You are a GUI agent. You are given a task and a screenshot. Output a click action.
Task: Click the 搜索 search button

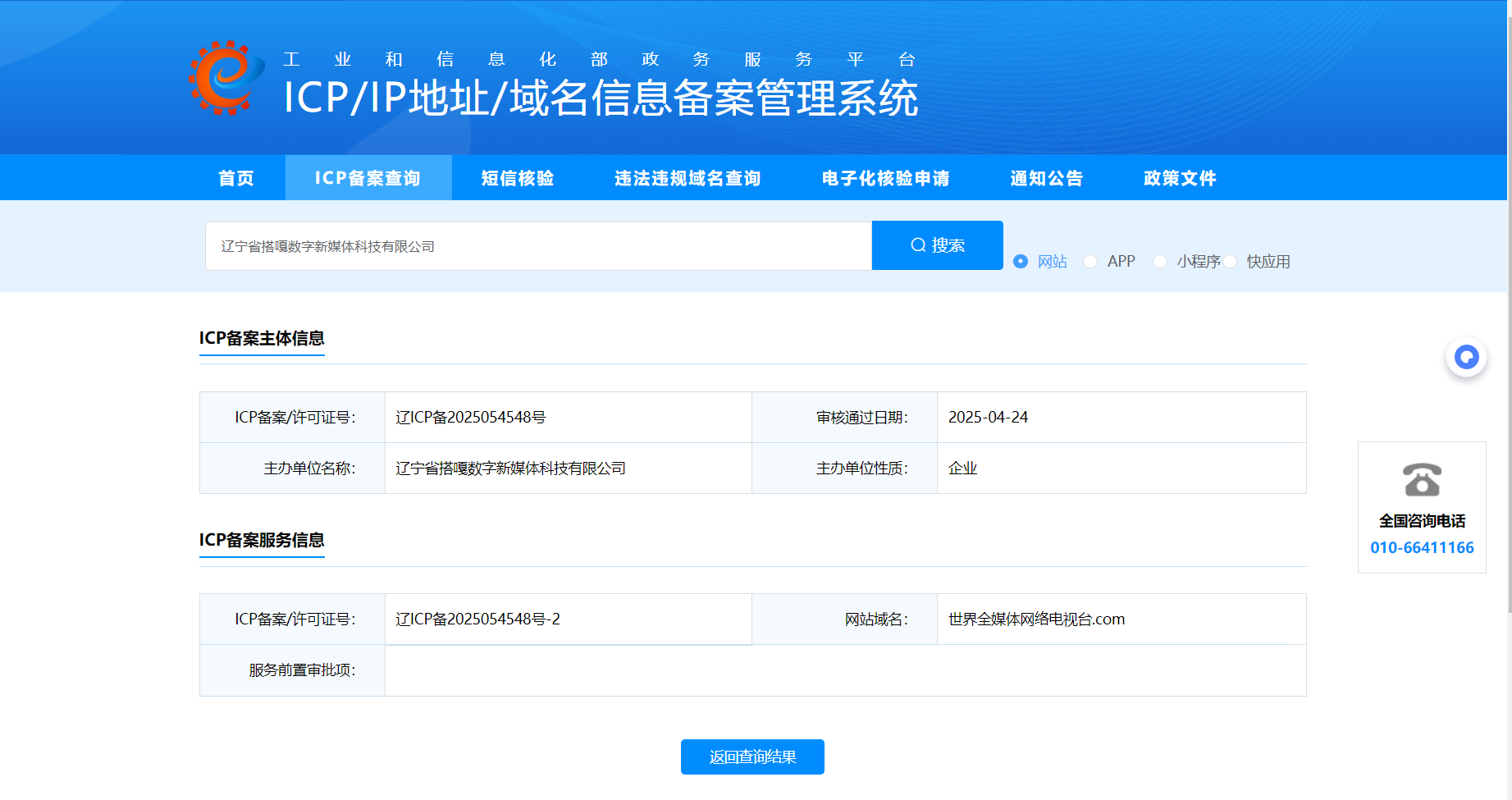[x=937, y=245]
